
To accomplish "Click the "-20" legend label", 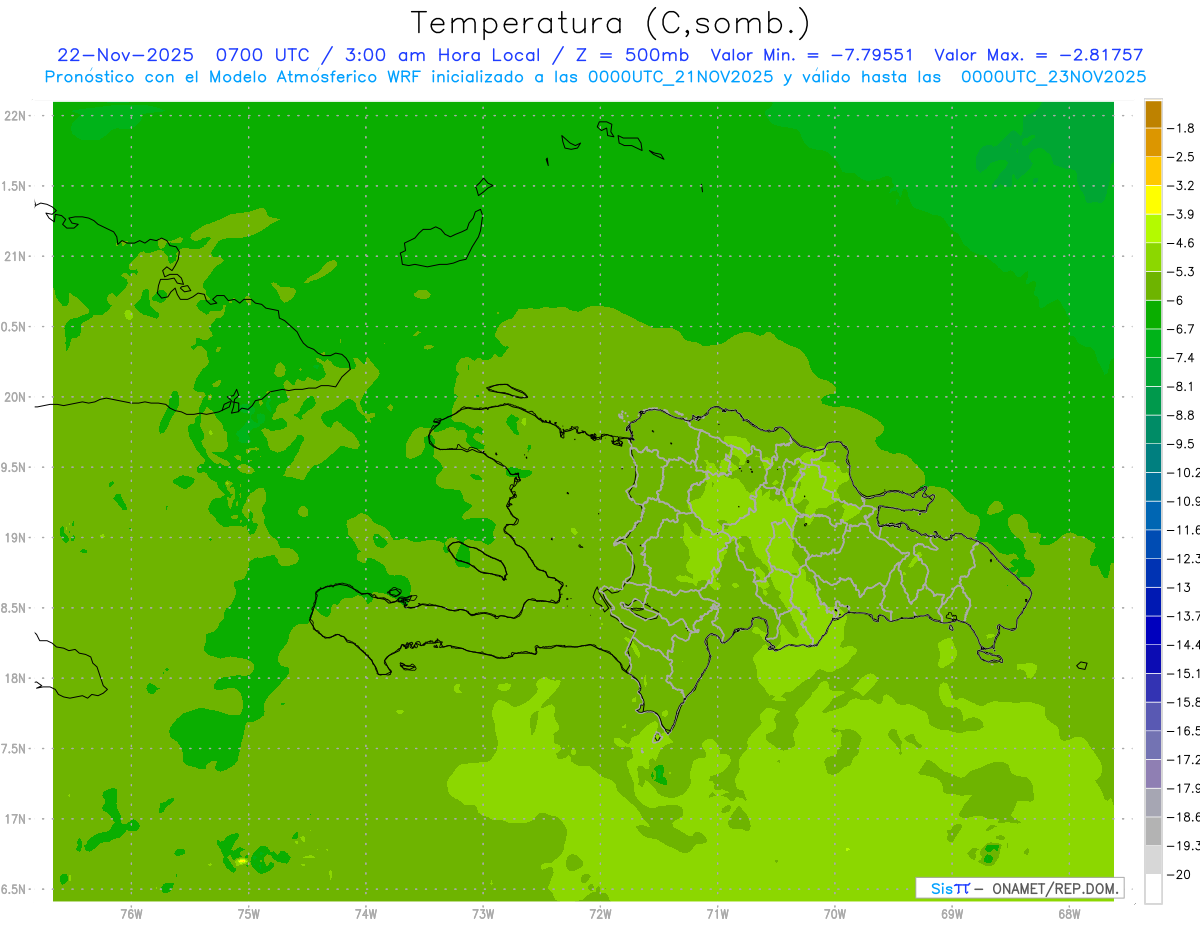I will [x=1179, y=874].
